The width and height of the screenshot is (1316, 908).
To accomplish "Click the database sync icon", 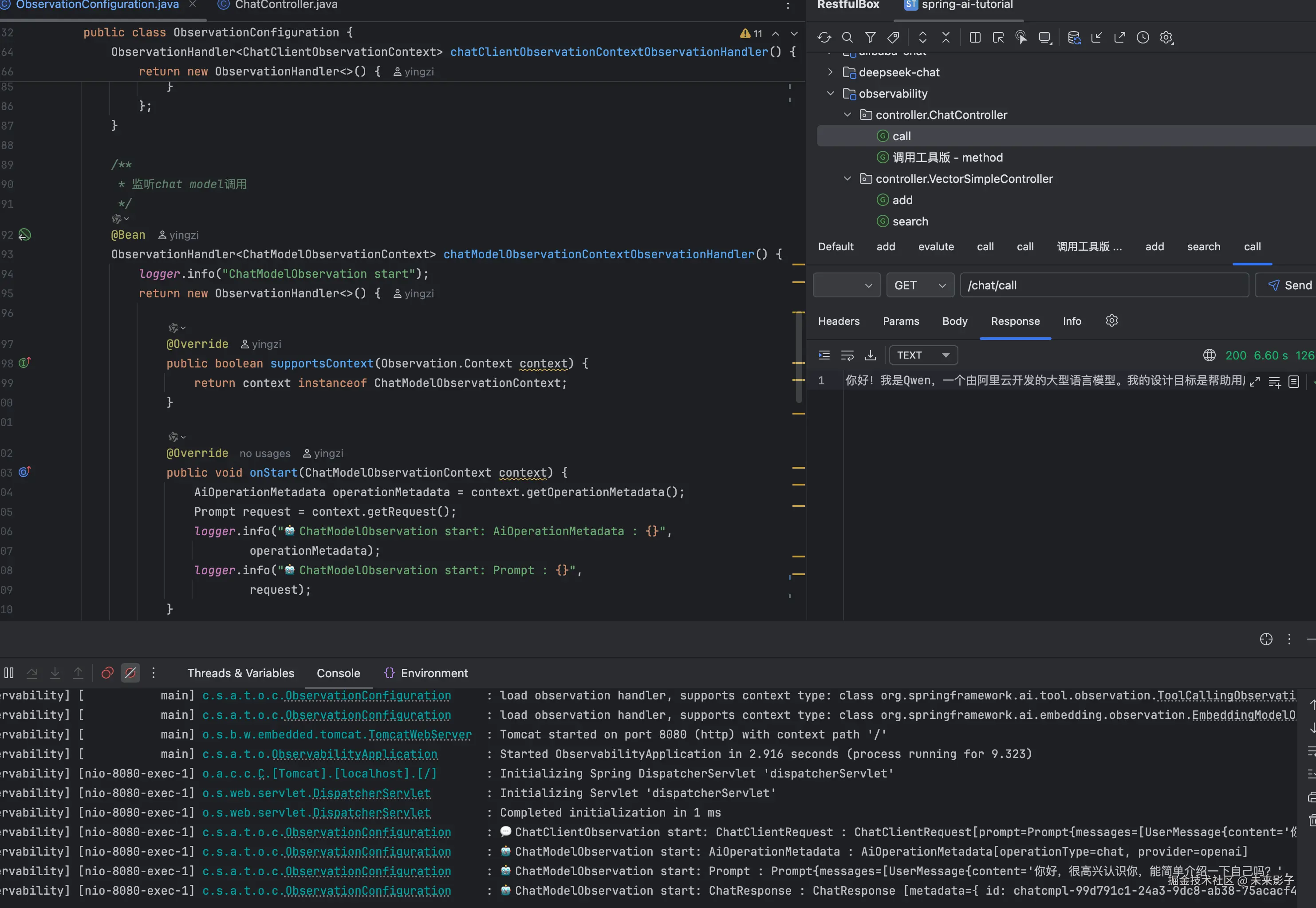I will (1074, 38).
